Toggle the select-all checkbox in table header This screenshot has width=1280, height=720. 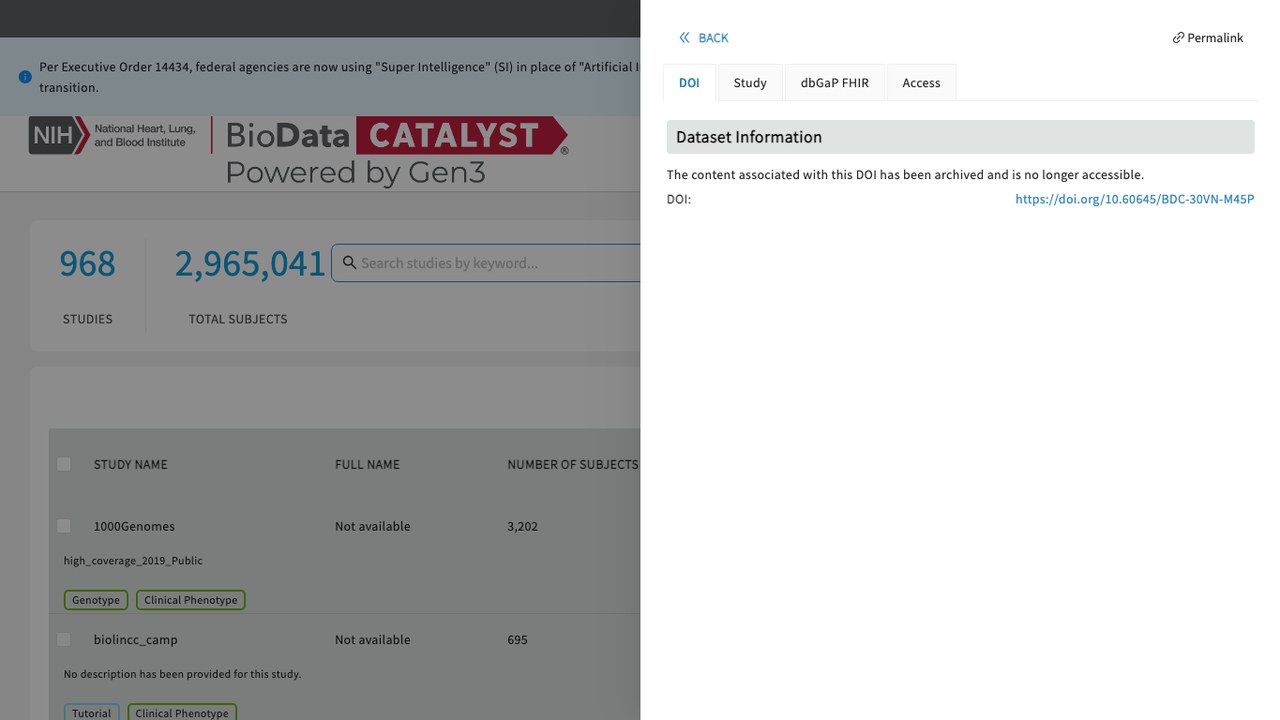point(64,464)
